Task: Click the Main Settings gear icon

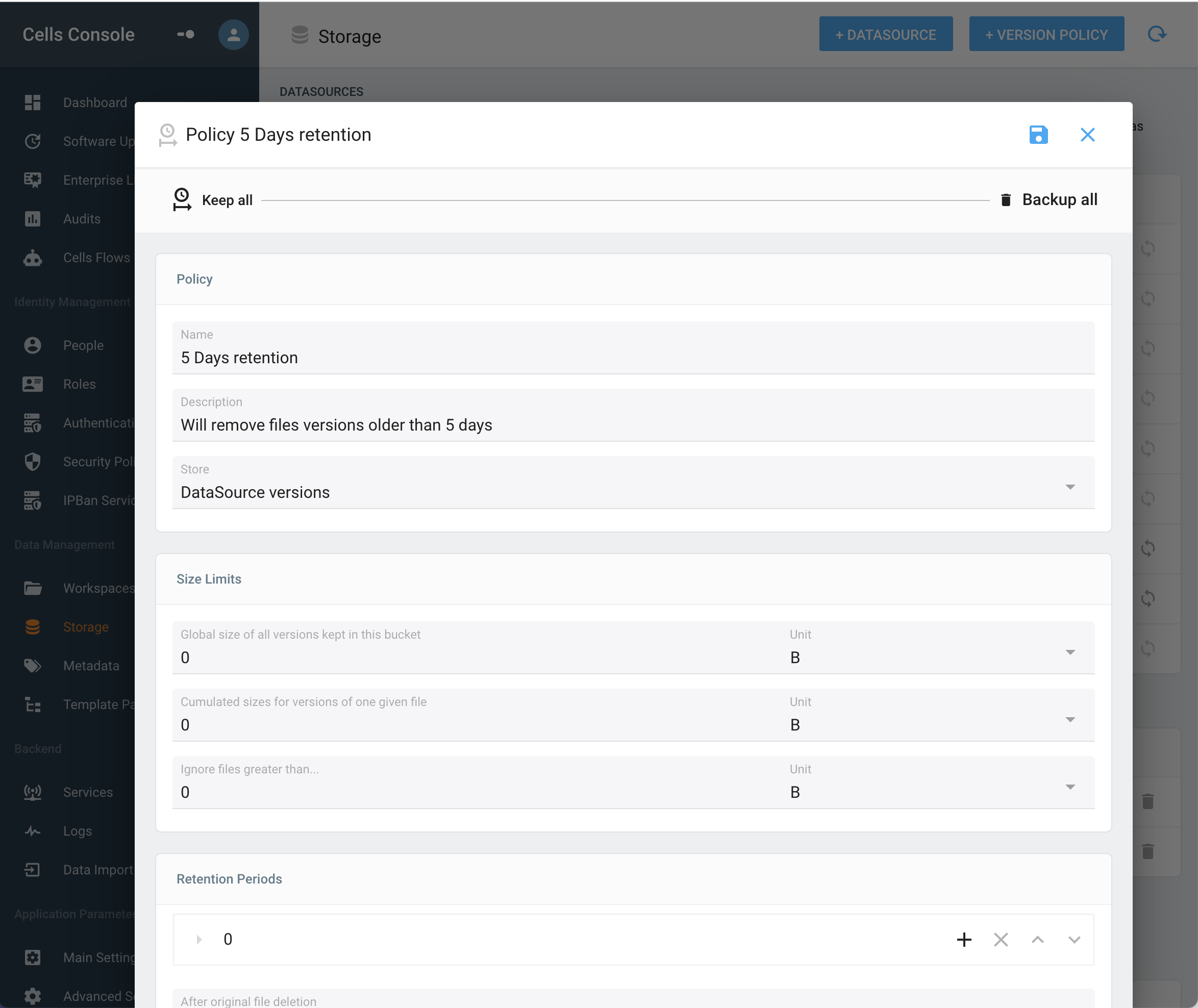Action: point(33,957)
